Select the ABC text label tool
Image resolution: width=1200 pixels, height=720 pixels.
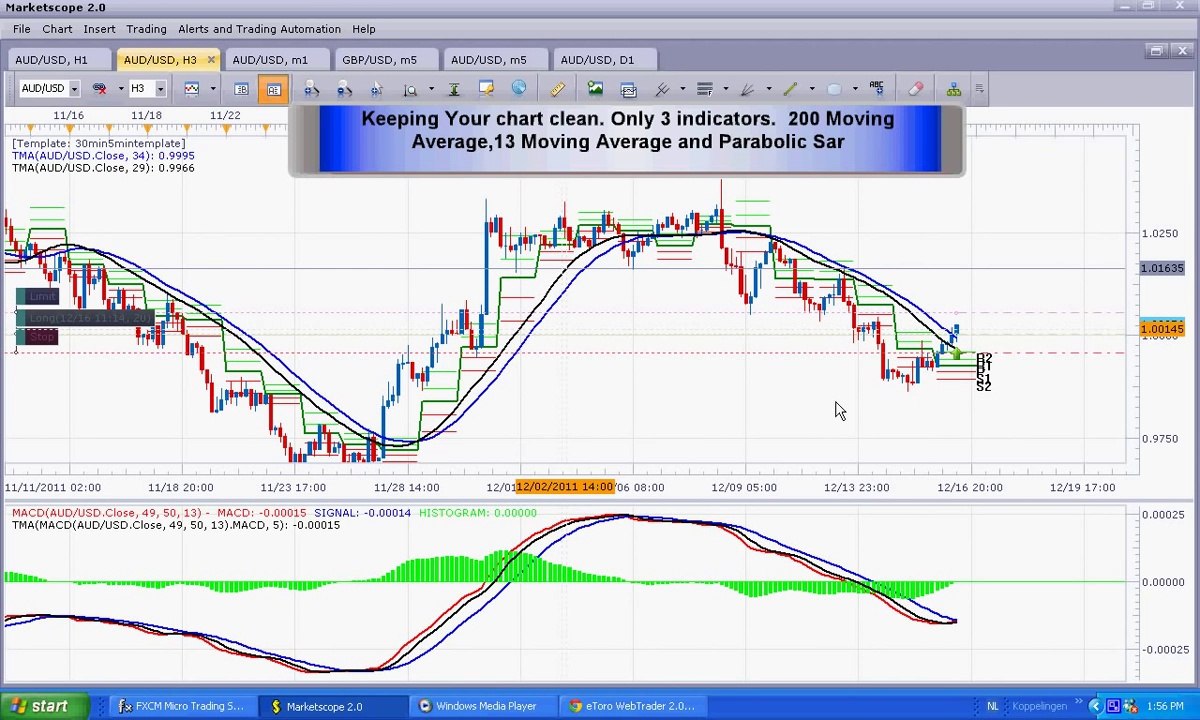877,89
